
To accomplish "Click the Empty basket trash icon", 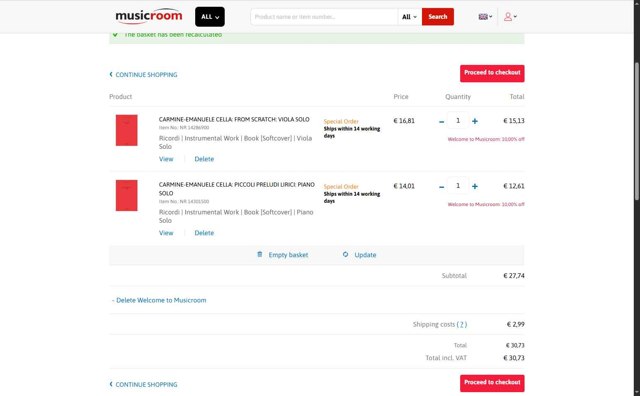I will [x=260, y=254].
